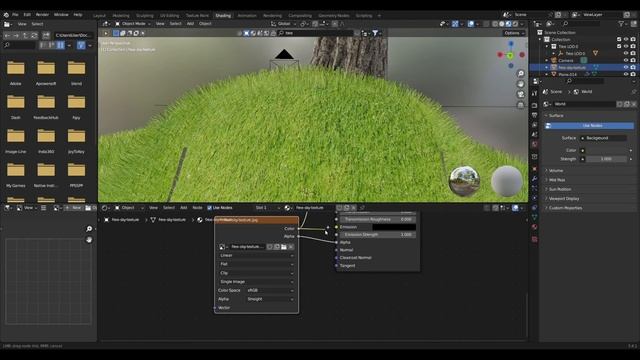Click Surface Background shader button

tap(604, 138)
